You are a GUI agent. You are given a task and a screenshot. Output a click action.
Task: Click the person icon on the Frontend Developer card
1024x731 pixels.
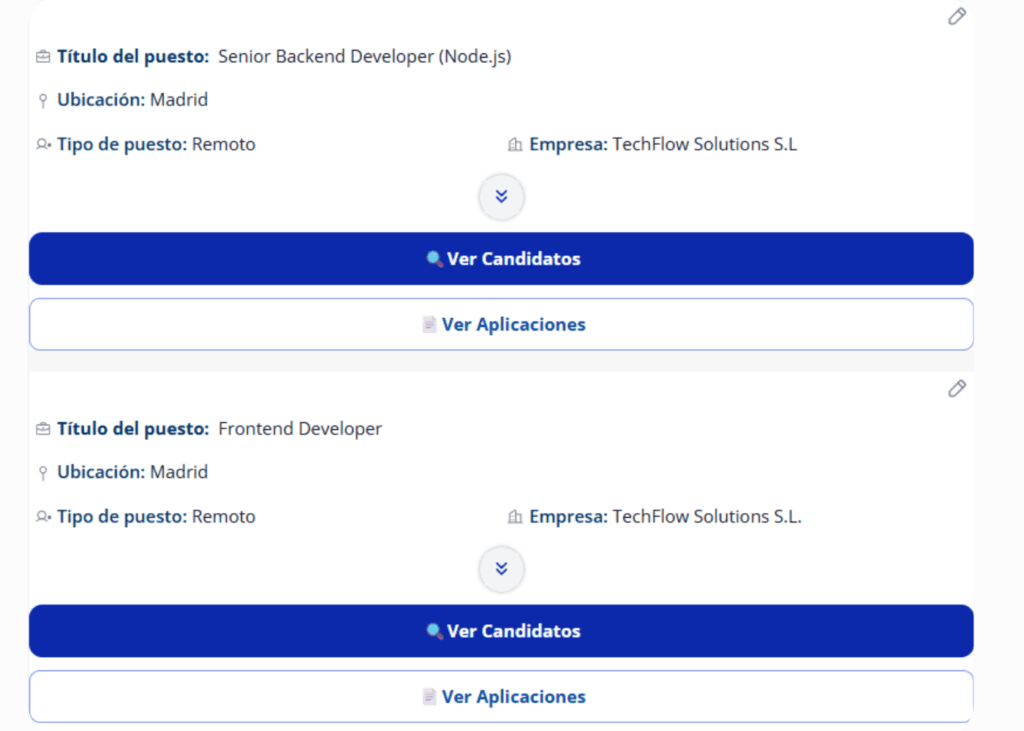41,516
